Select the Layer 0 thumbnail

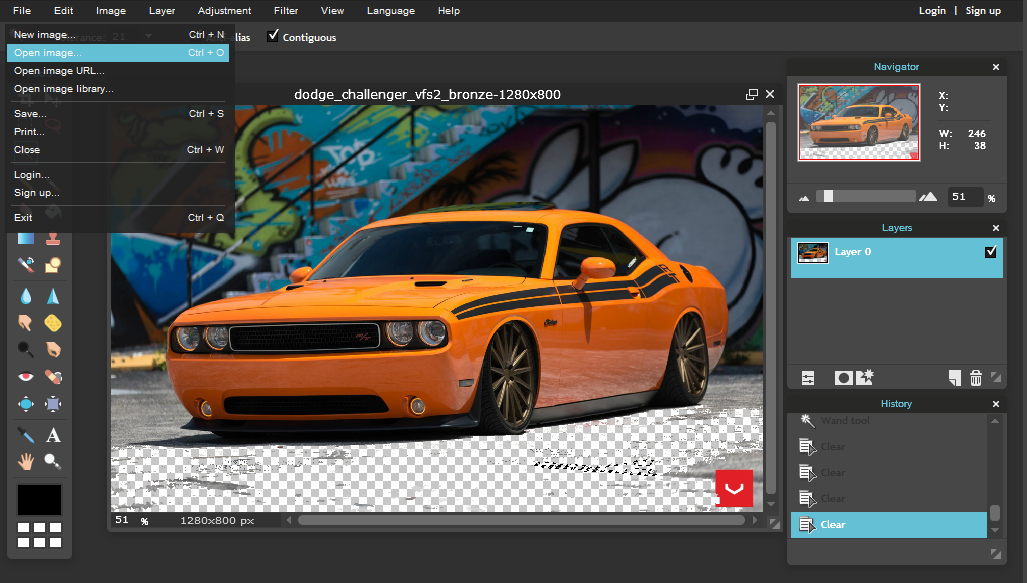(x=813, y=252)
